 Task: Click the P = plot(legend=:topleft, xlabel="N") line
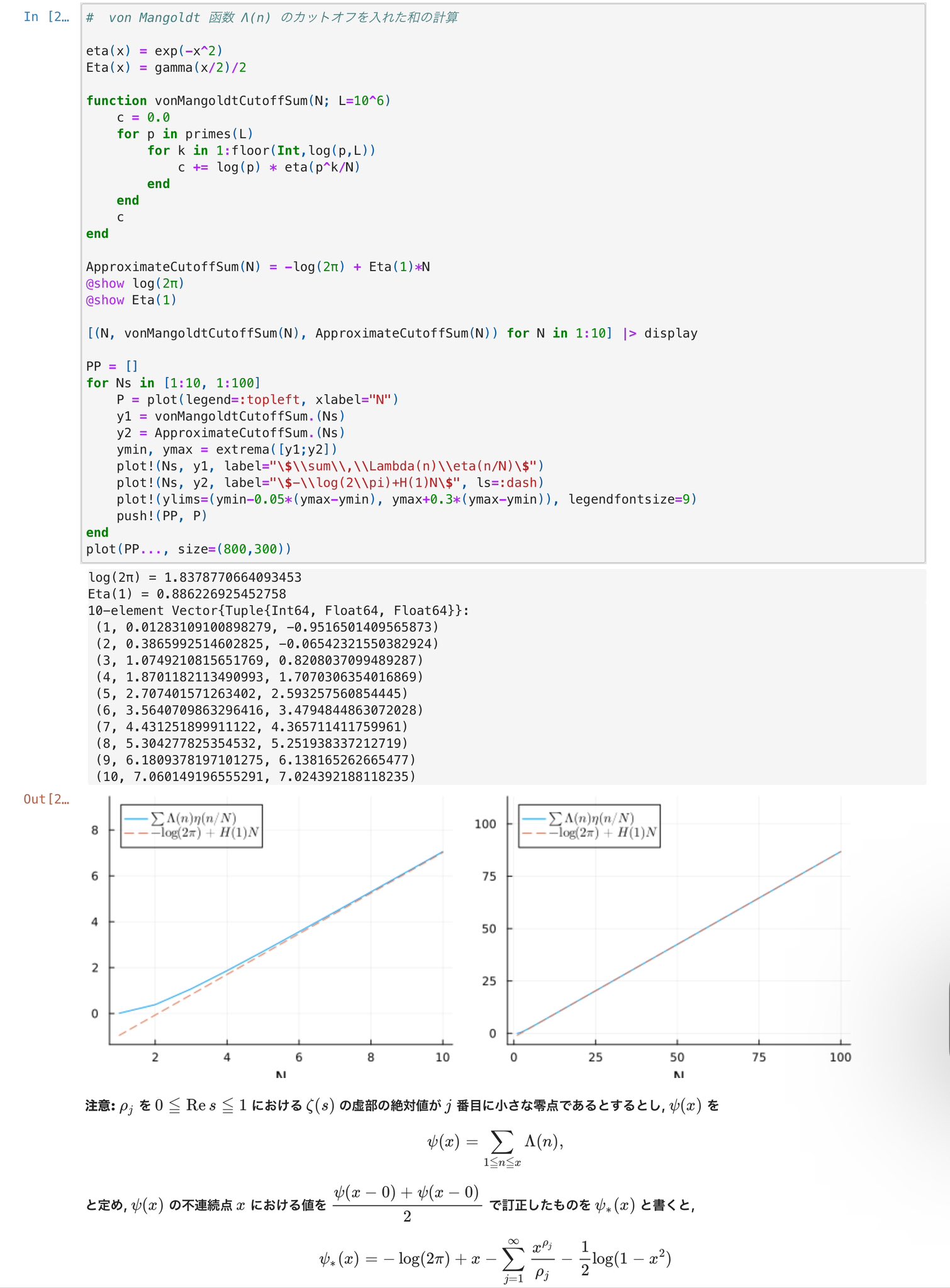(257, 399)
